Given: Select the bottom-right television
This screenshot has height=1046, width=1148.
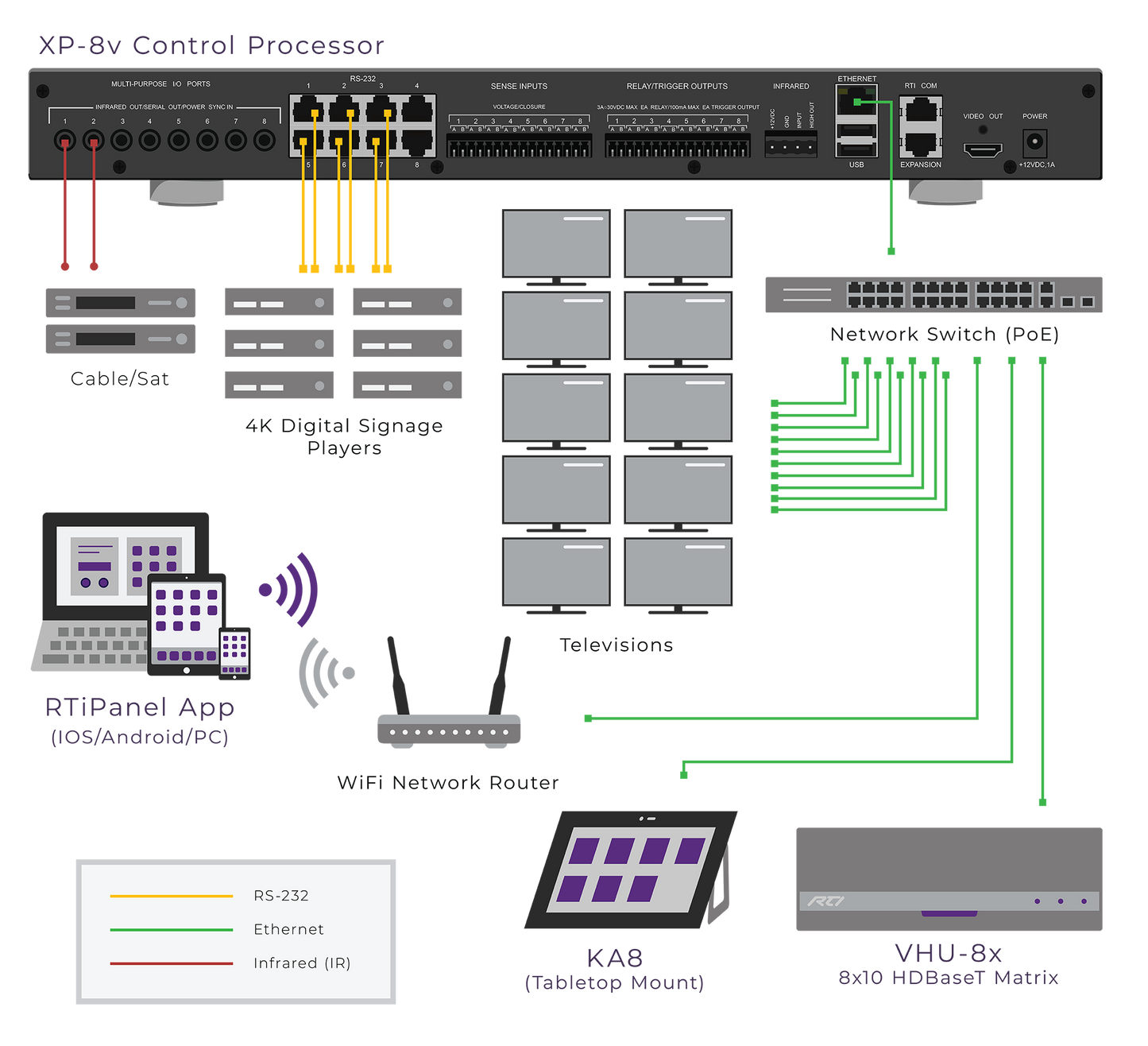Looking at the screenshot, I should (x=678, y=575).
